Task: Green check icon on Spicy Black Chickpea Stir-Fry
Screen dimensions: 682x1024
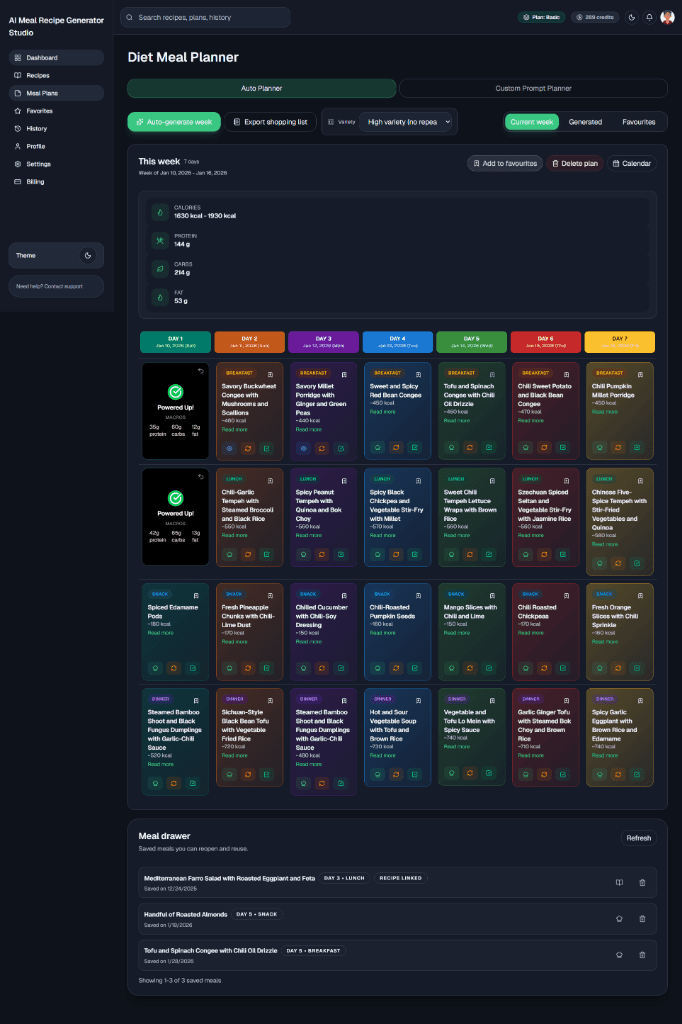Action: (x=414, y=554)
